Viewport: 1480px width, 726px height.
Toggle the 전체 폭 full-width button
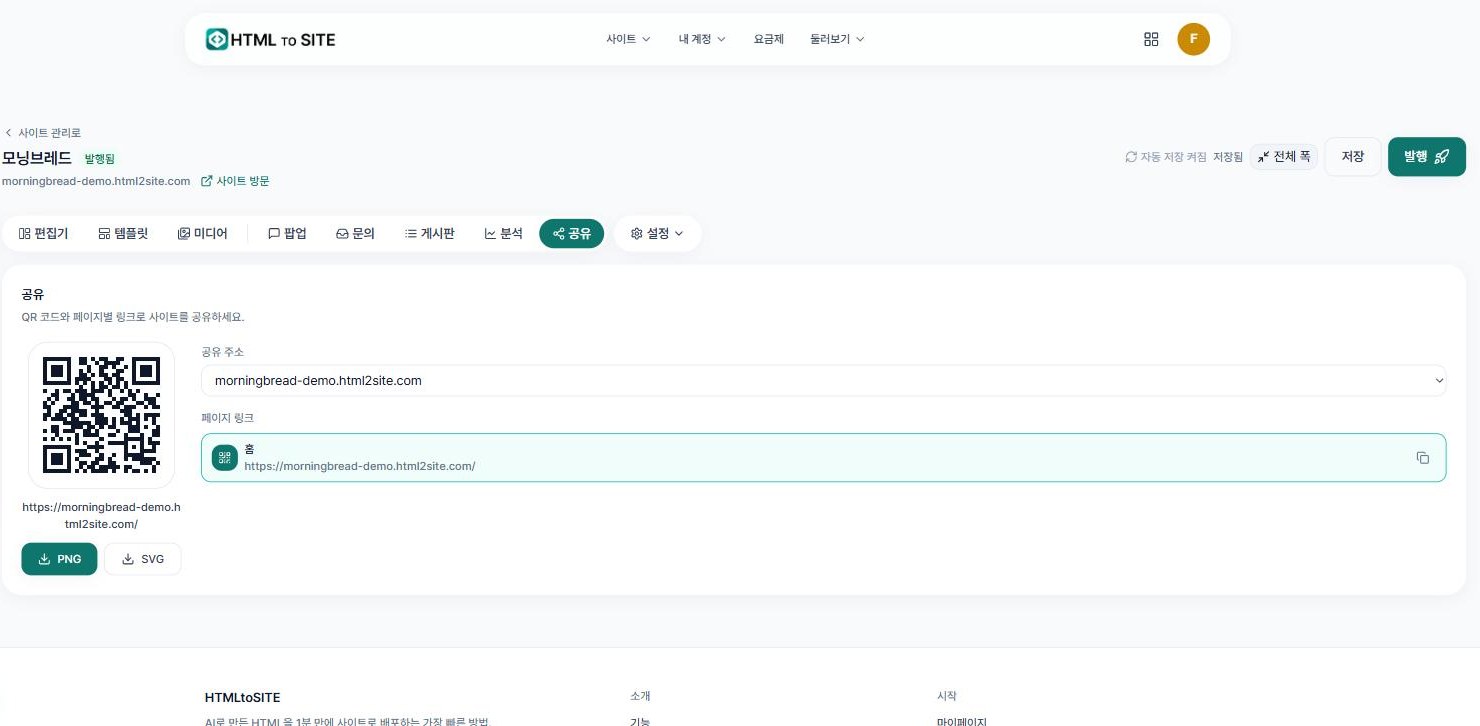(1284, 157)
